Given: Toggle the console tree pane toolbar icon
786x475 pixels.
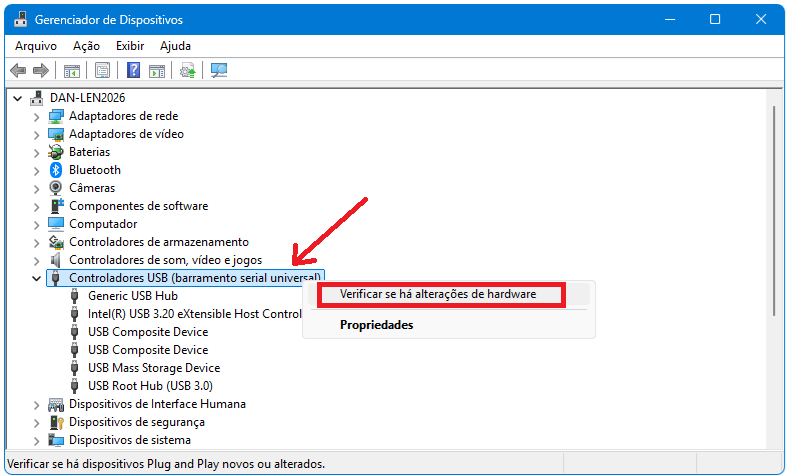Looking at the screenshot, I should coord(72,71).
